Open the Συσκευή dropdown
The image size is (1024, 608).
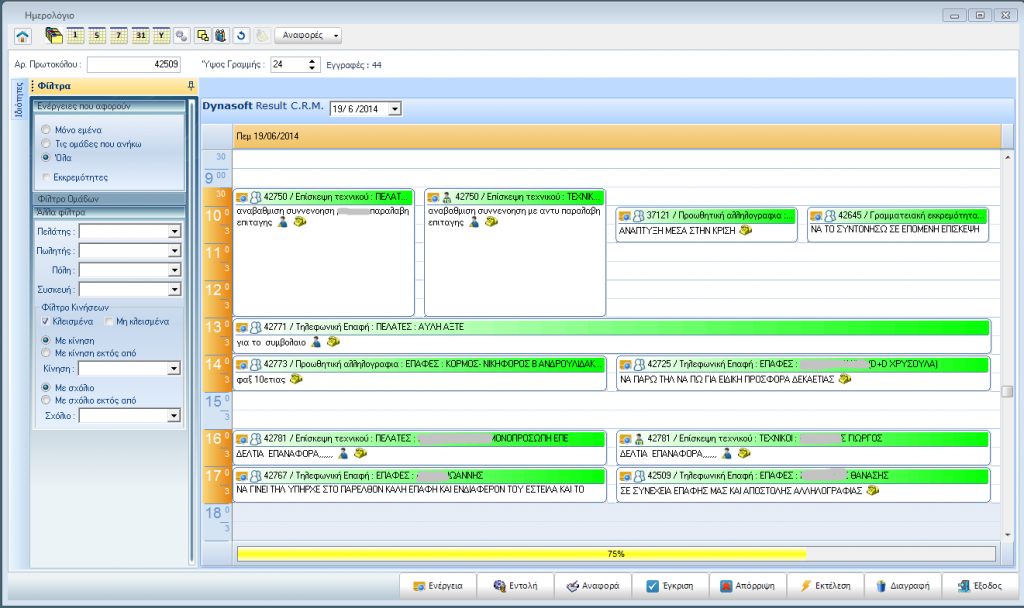pos(174,289)
